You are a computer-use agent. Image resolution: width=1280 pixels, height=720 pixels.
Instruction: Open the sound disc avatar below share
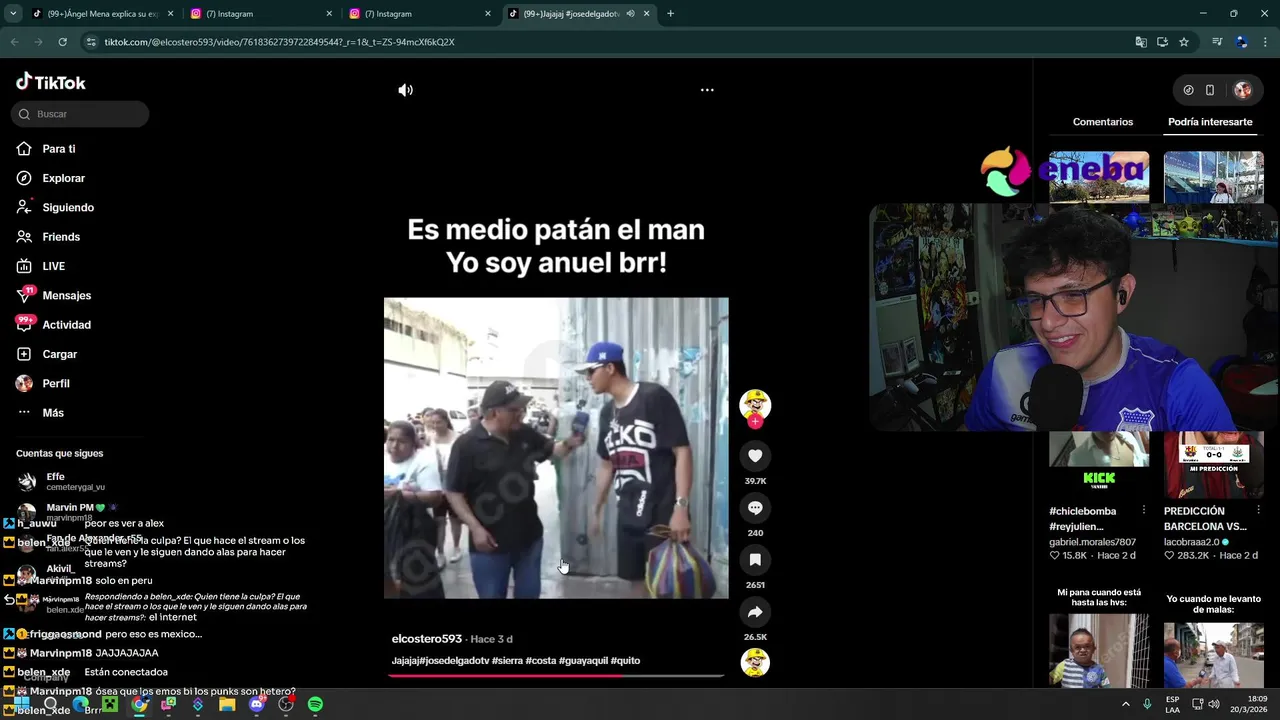click(755, 662)
